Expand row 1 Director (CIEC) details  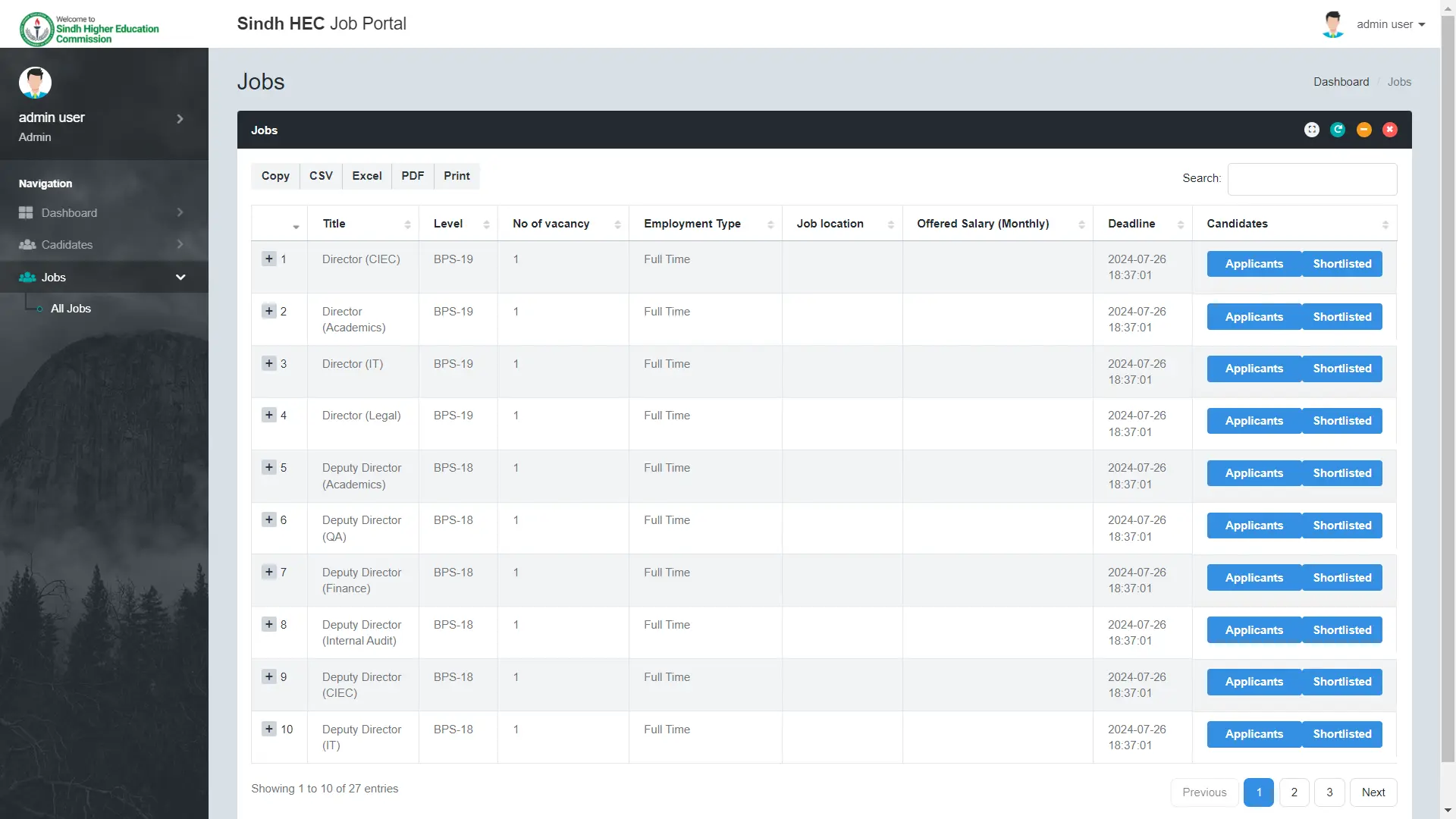[269, 259]
